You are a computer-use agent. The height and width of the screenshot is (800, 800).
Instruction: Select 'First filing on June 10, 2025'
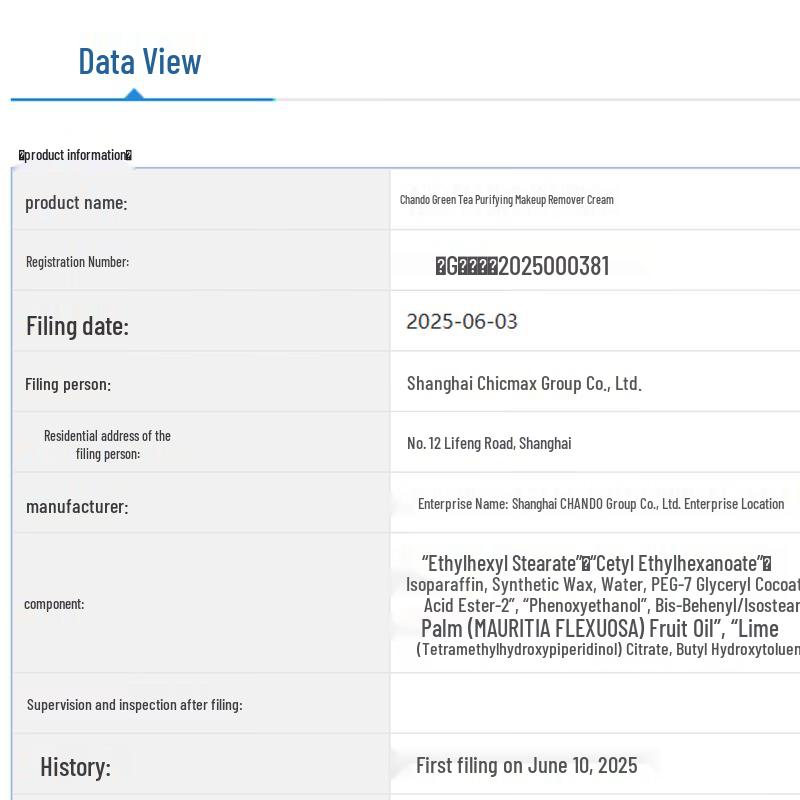pos(527,765)
